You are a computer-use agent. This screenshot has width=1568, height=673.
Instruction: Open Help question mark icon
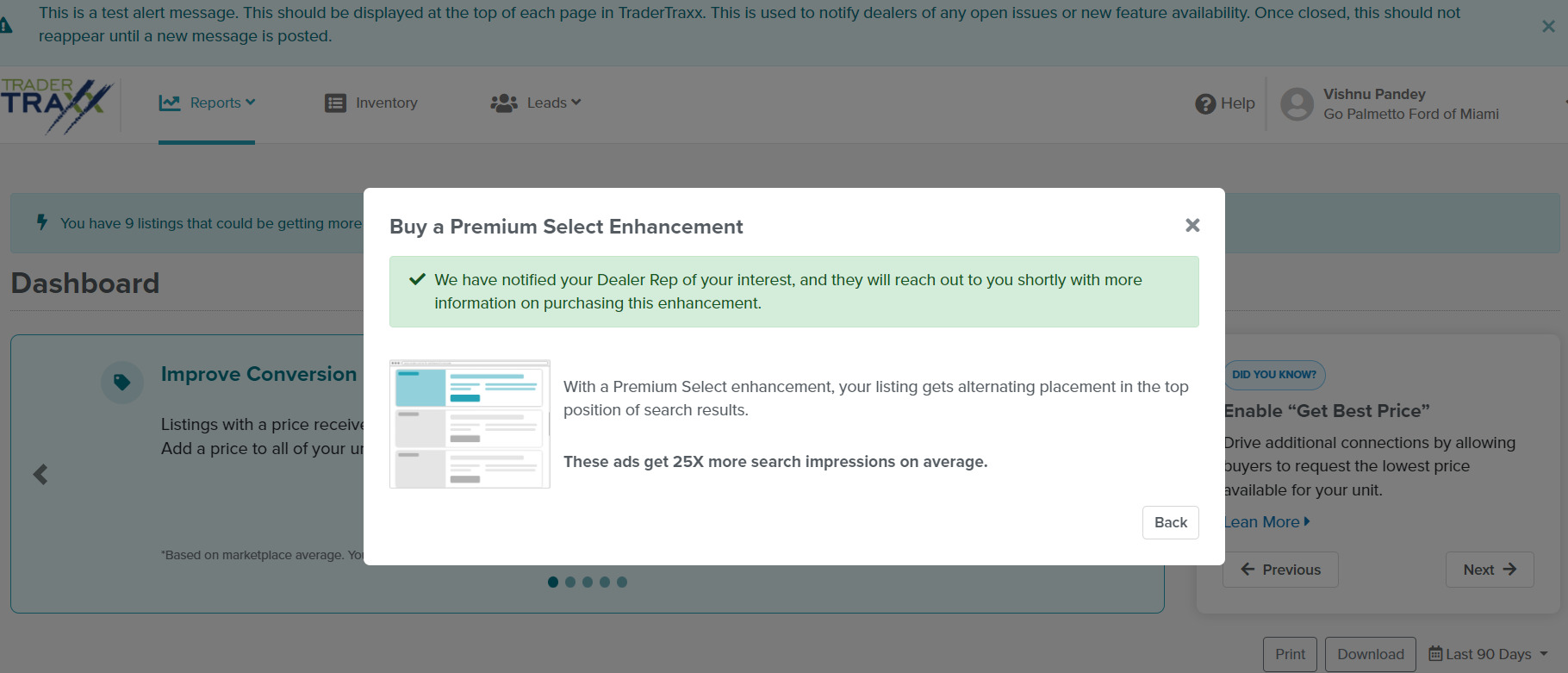click(1205, 103)
